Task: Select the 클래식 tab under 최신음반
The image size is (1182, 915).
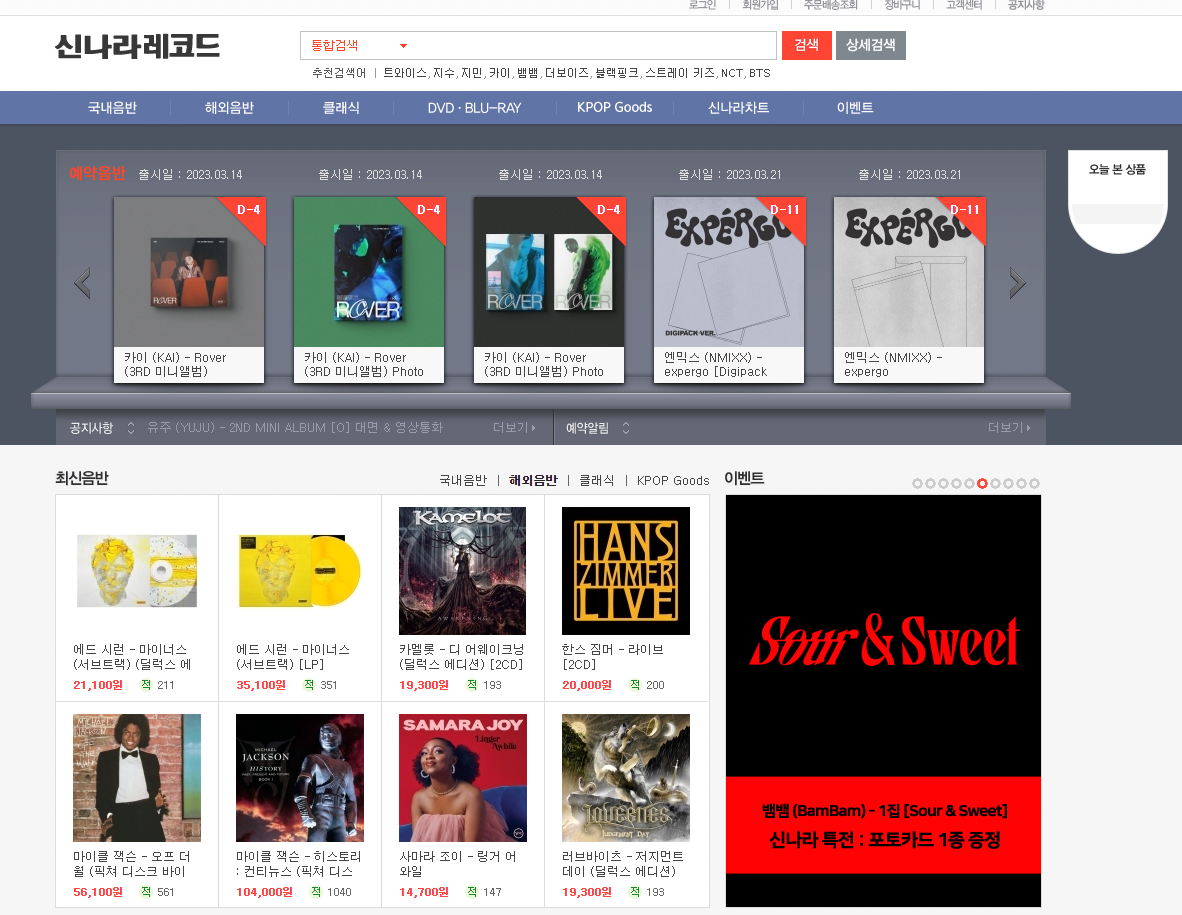Action: coord(596,480)
